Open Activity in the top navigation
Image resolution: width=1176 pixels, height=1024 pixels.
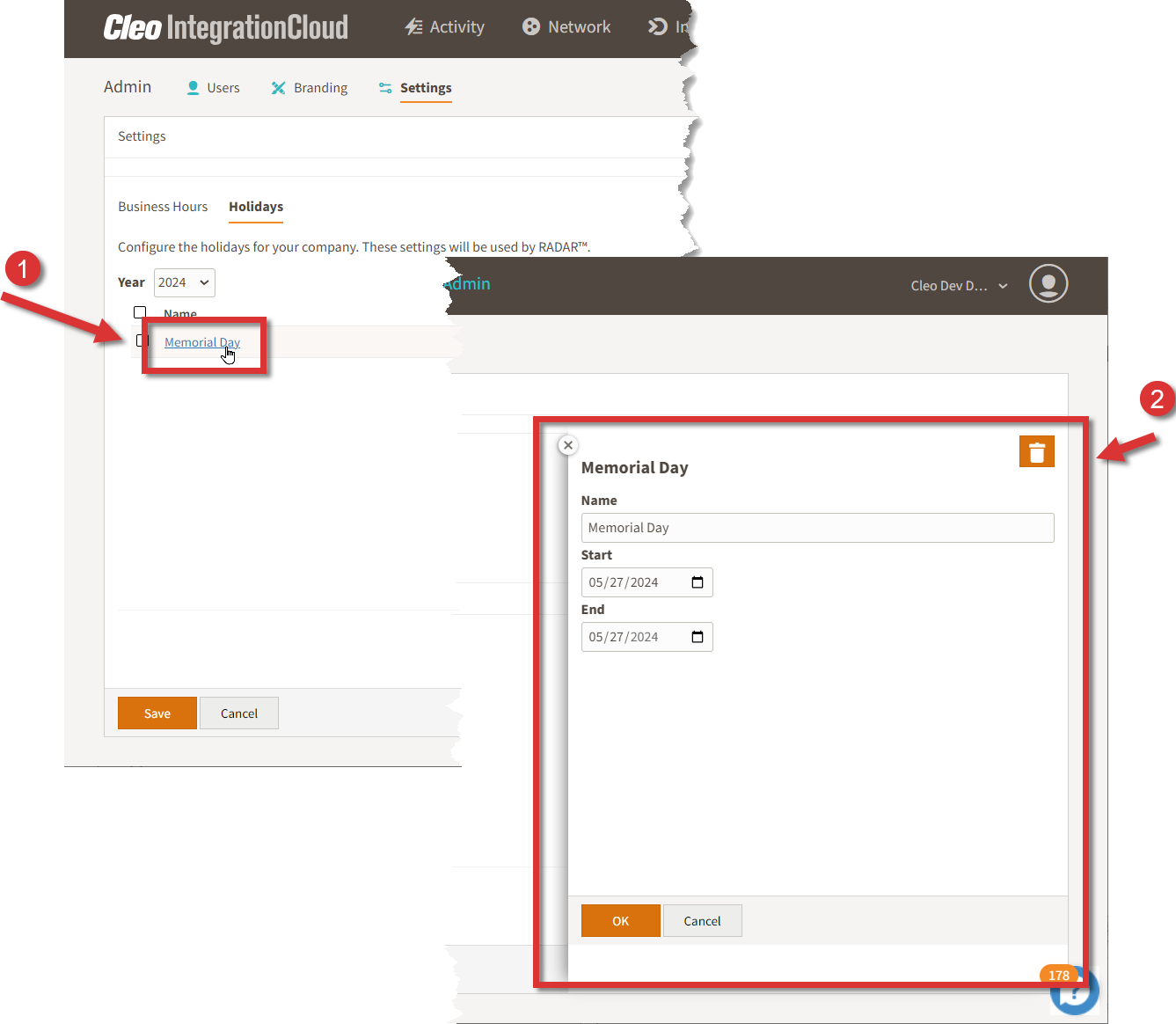click(x=445, y=27)
